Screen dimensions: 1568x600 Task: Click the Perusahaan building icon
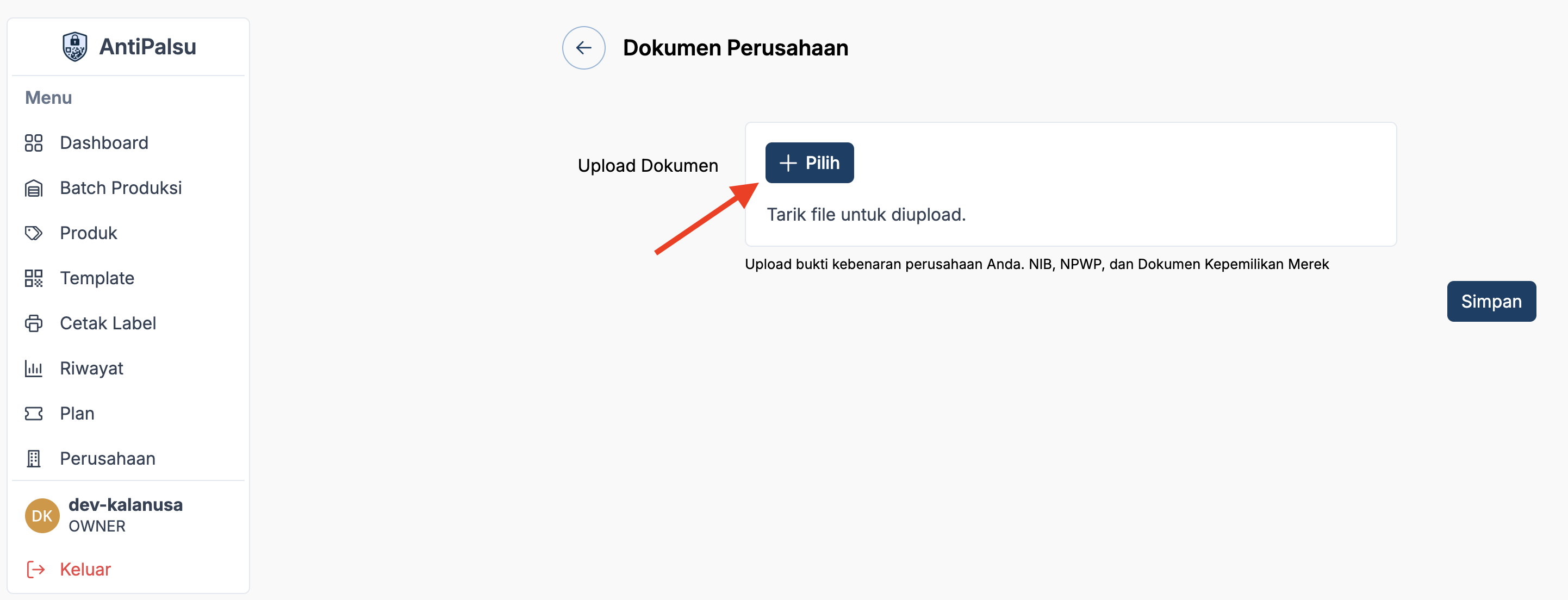click(x=34, y=459)
